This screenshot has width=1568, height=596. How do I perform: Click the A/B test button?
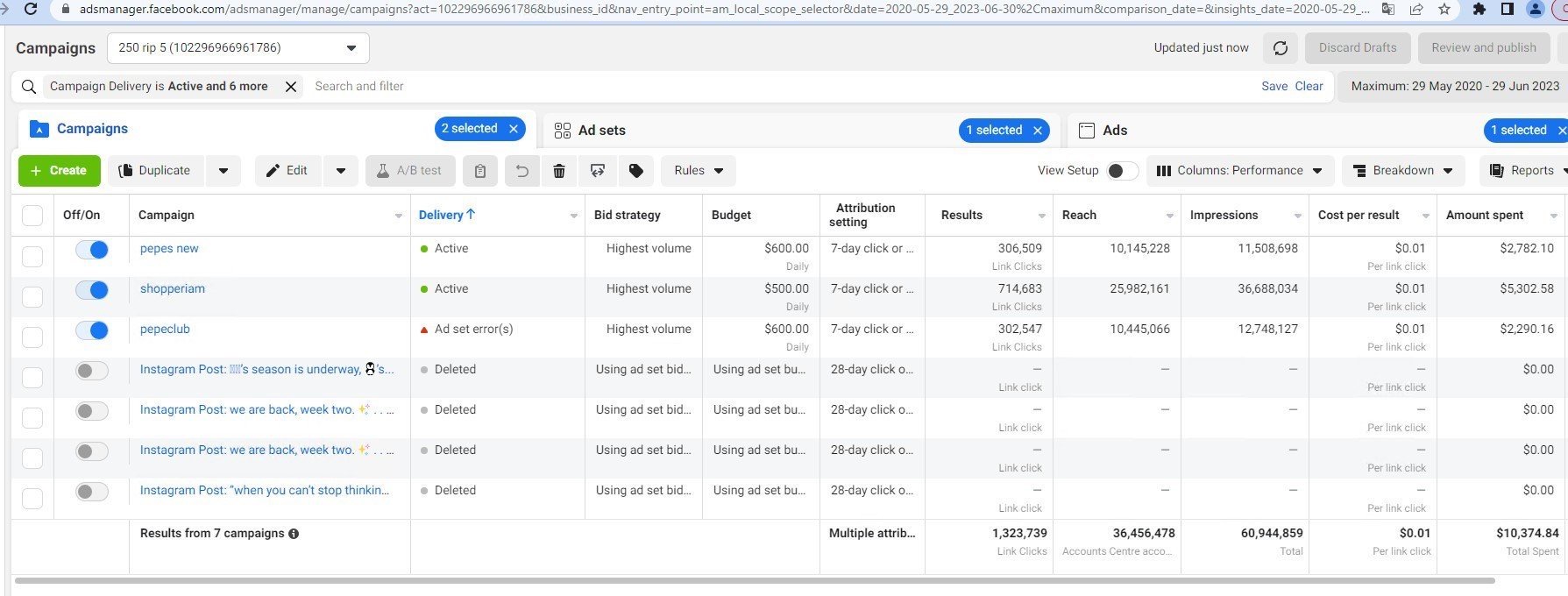(x=410, y=171)
